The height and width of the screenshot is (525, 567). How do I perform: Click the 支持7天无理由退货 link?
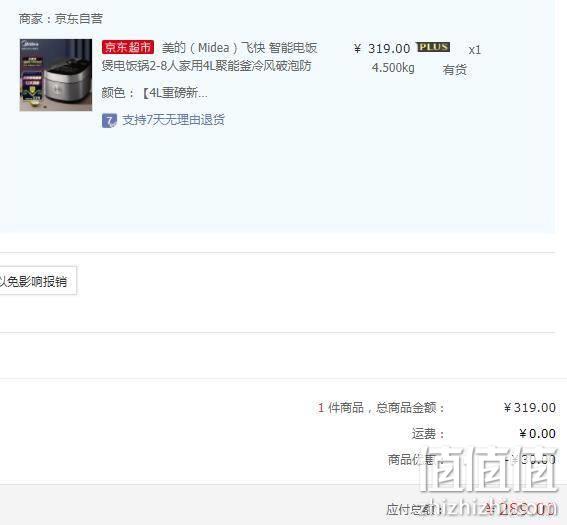coord(173,120)
